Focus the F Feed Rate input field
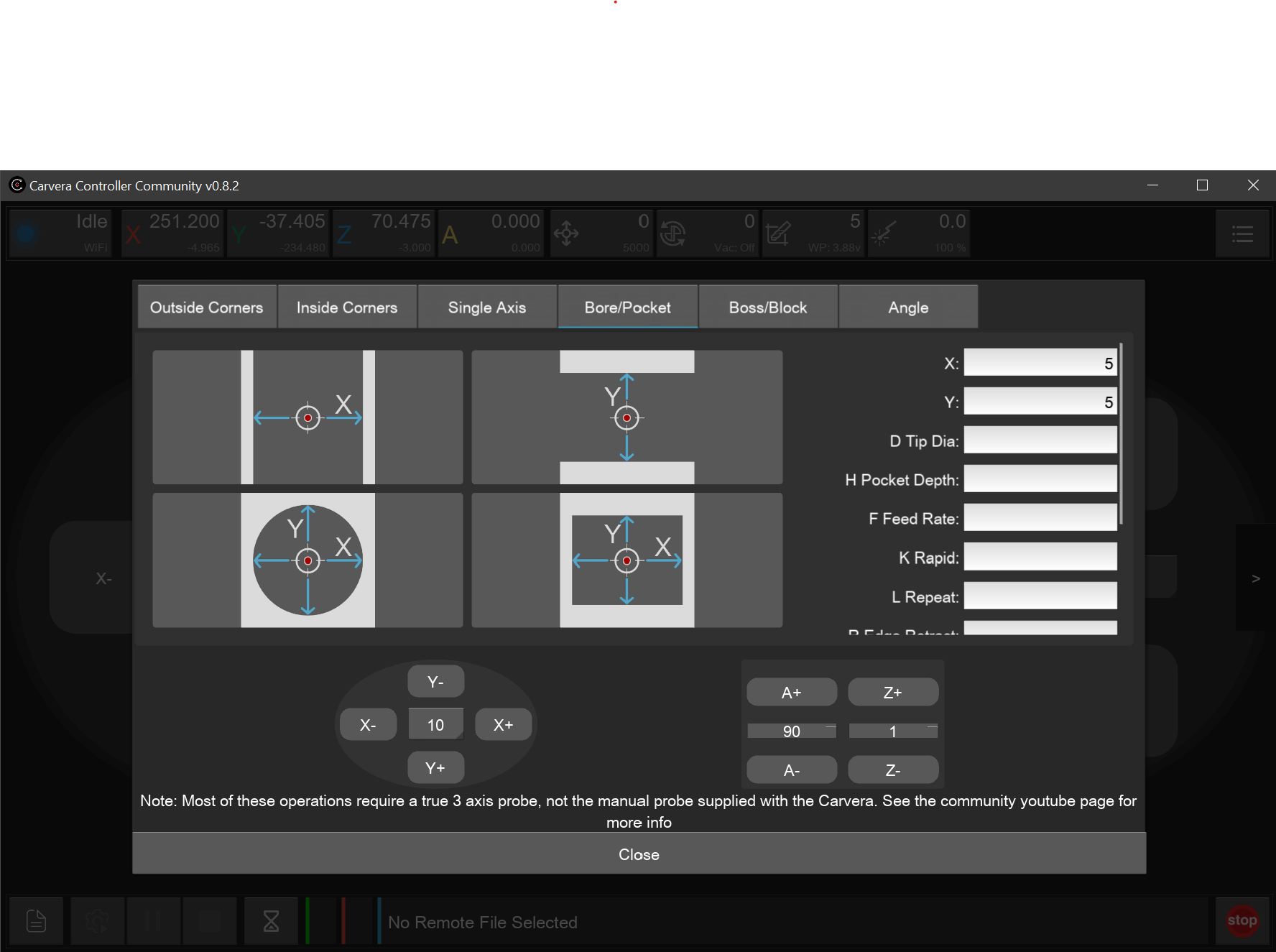The width and height of the screenshot is (1276, 952). coord(1040,518)
